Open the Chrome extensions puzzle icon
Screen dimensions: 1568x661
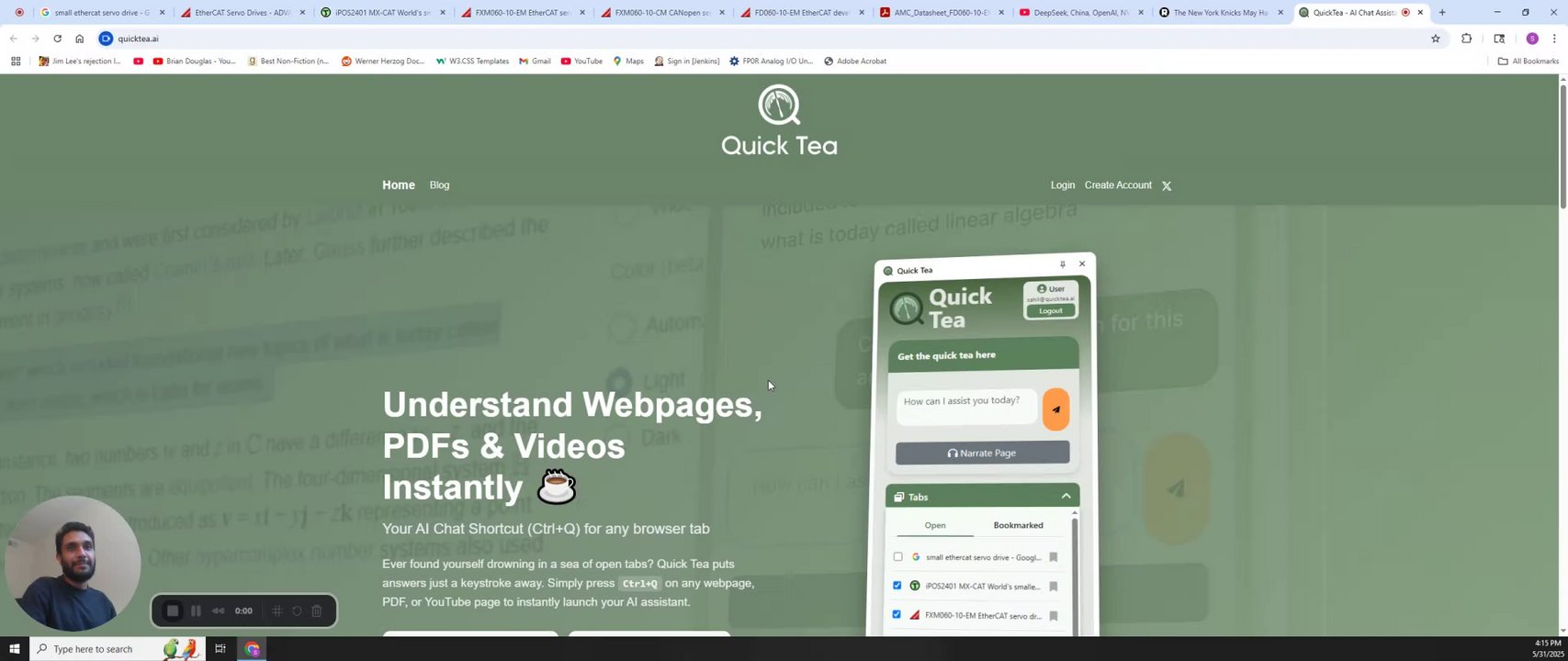(1466, 39)
